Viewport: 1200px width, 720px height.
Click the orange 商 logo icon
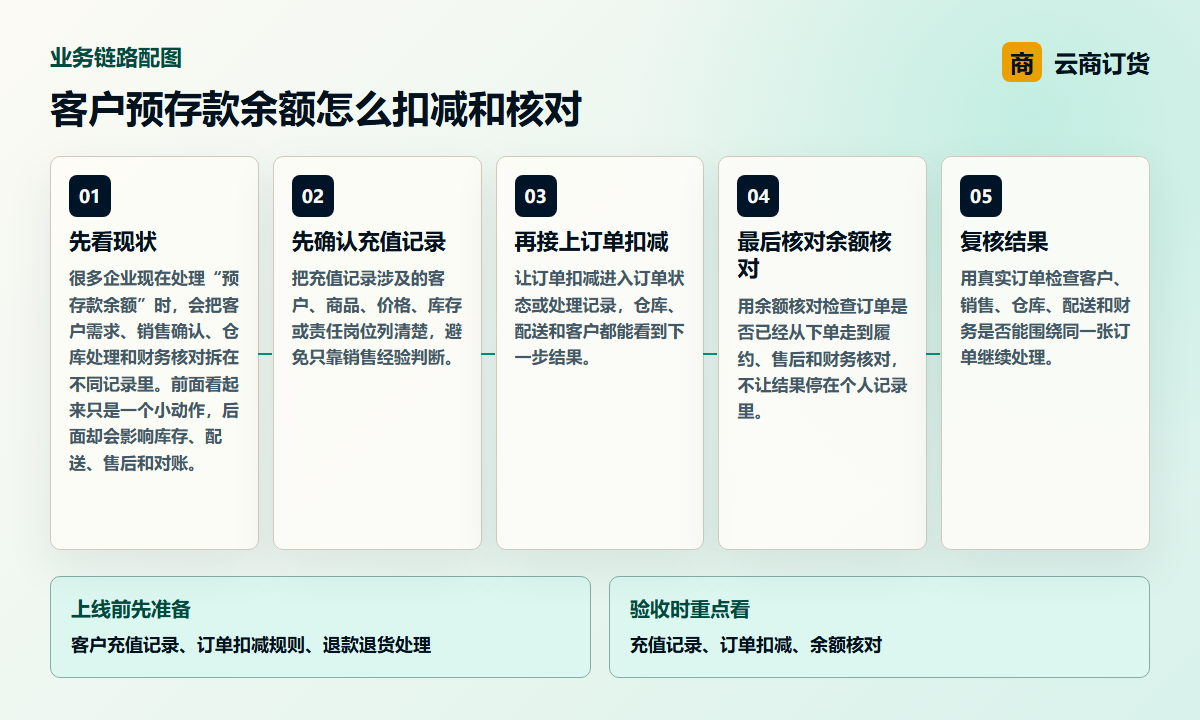pyautogui.click(x=1021, y=63)
